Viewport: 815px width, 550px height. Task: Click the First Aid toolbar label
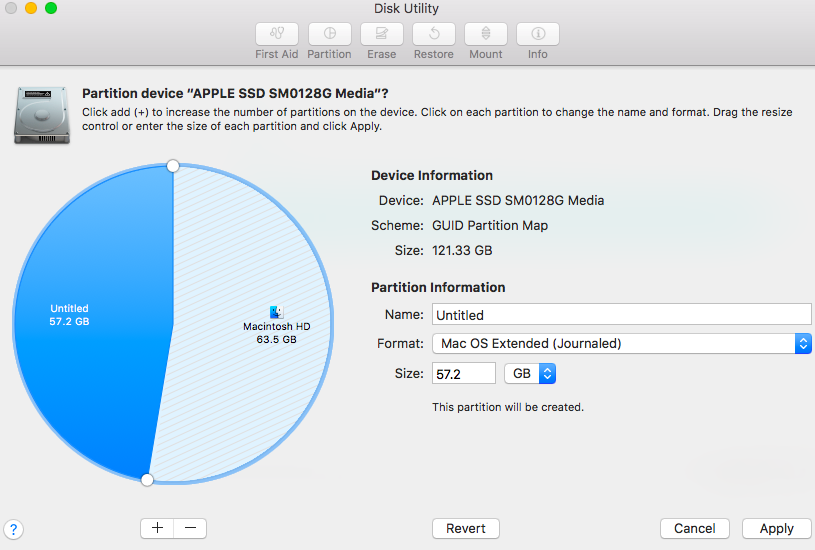(277, 54)
